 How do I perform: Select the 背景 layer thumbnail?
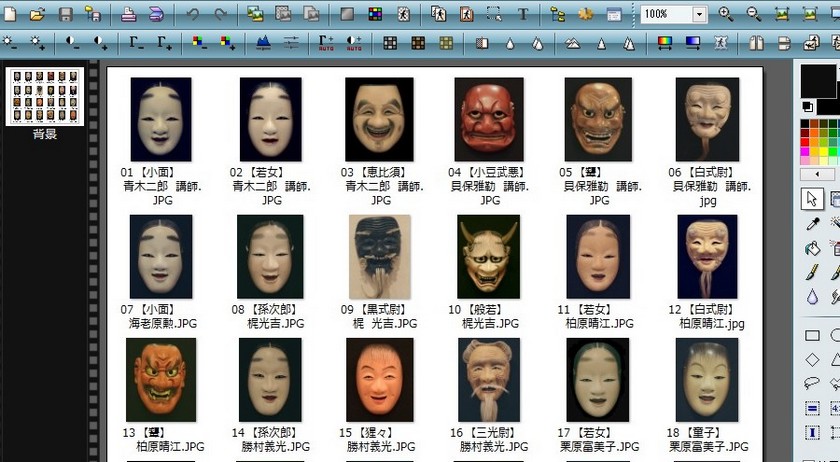coord(45,96)
